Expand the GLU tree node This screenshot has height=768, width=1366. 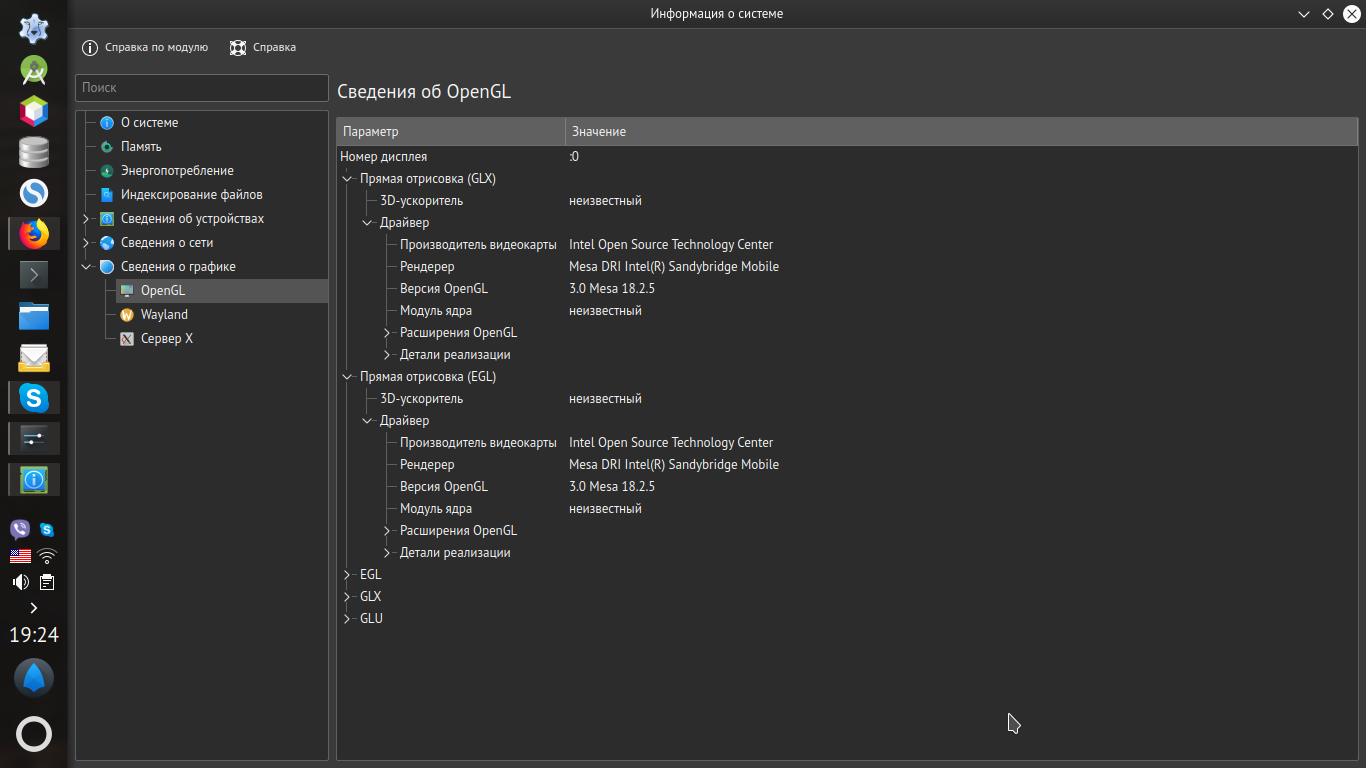(347, 619)
